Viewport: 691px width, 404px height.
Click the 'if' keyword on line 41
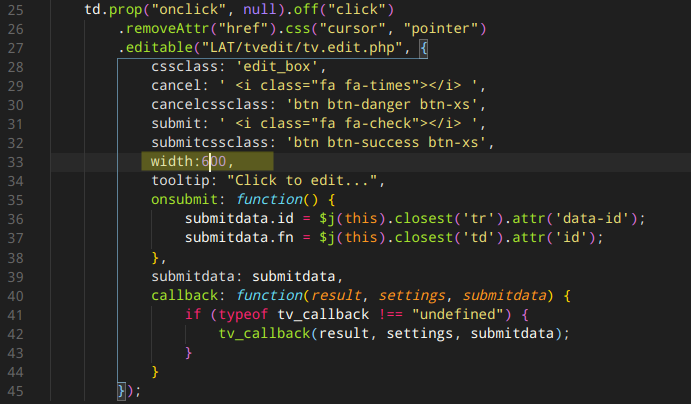[193, 314]
